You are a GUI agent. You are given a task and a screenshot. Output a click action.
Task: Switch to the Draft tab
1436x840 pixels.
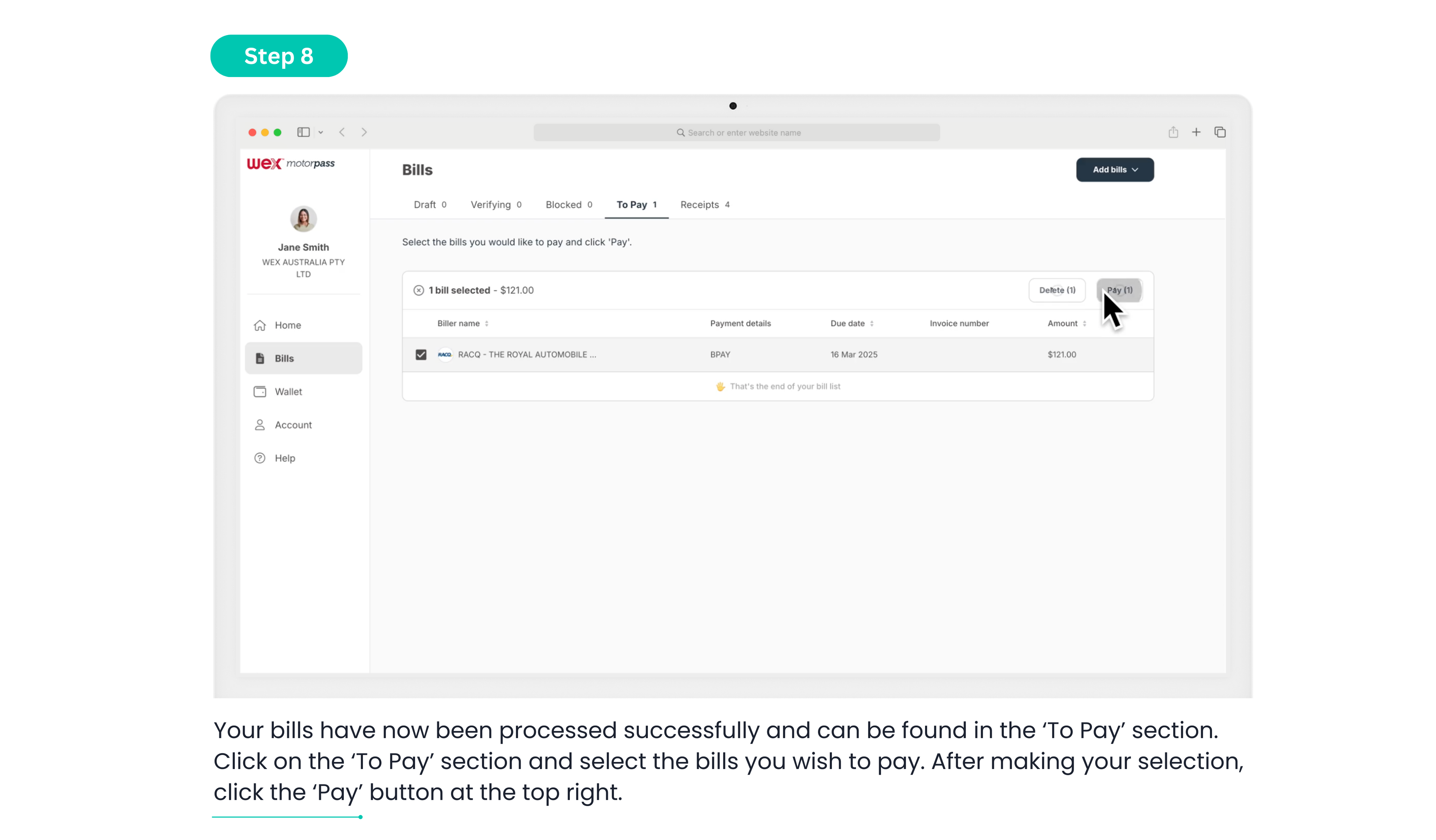pyautogui.click(x=430, y=205)
